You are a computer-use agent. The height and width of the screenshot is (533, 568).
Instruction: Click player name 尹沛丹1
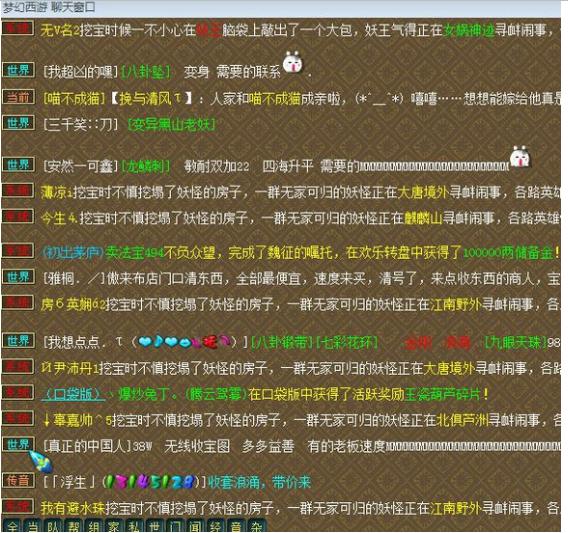click(x=70, y=368)
